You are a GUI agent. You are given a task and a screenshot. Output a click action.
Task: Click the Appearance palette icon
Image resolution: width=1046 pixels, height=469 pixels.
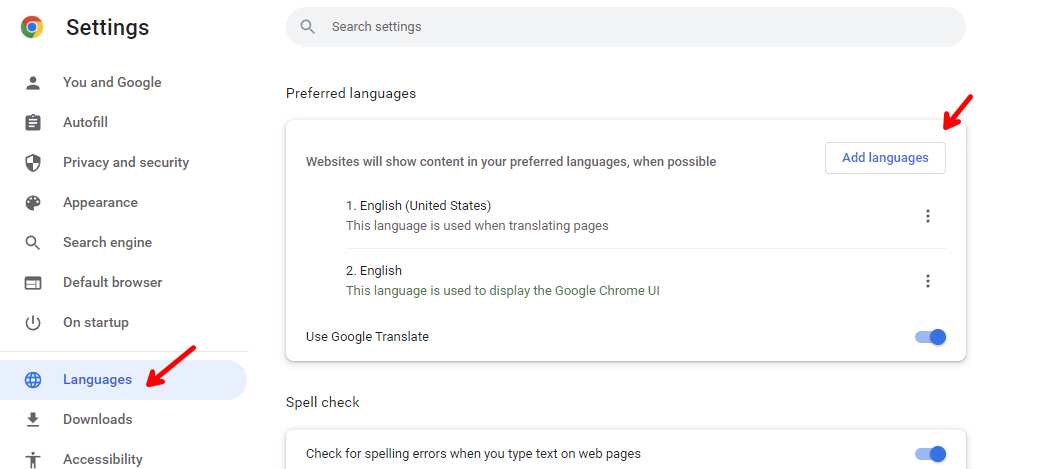click(x=33, y=203)
